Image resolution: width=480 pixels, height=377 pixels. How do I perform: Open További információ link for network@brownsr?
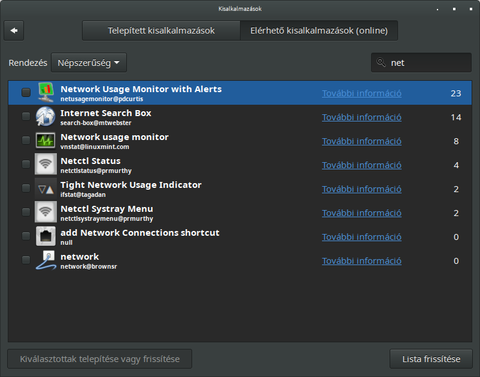pyautogui.click(x=362, y=261)
